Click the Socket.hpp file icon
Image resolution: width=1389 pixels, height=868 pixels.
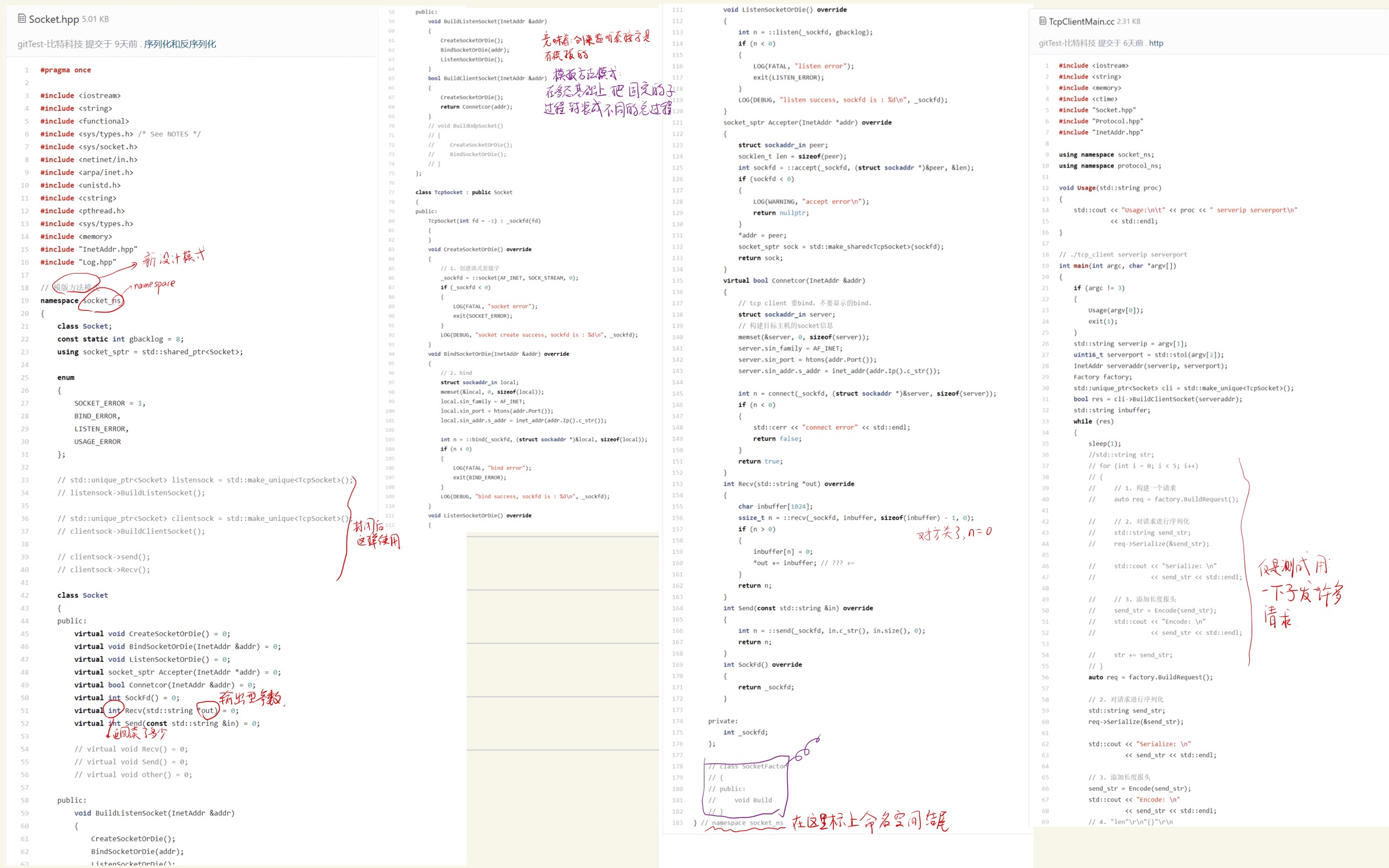coord(22,19)
